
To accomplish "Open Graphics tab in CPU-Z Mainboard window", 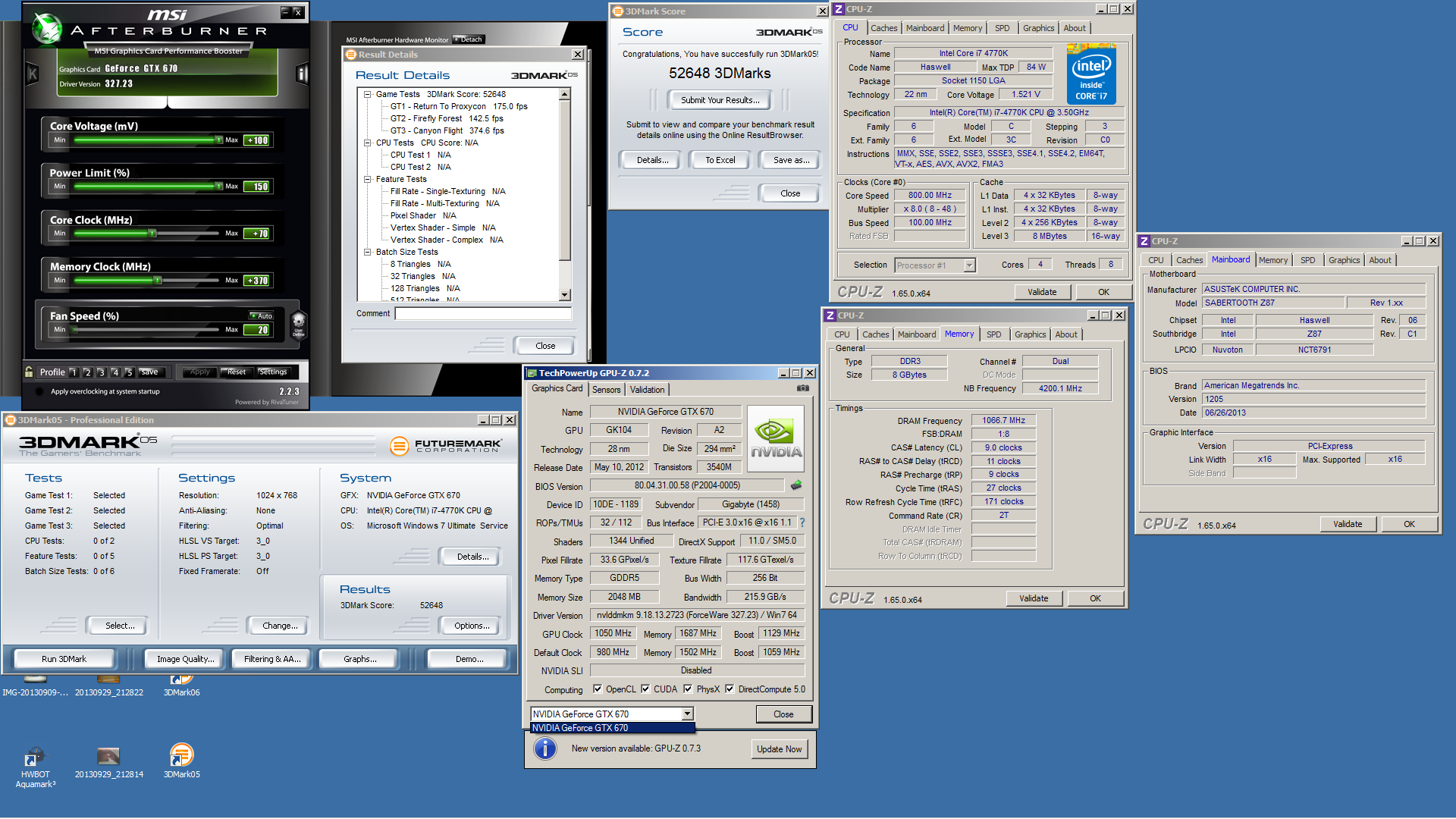I will (1344, 260).
